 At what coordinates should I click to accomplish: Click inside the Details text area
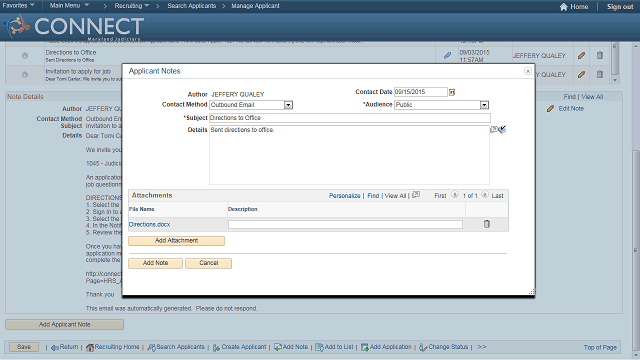[x=349, y=155]
